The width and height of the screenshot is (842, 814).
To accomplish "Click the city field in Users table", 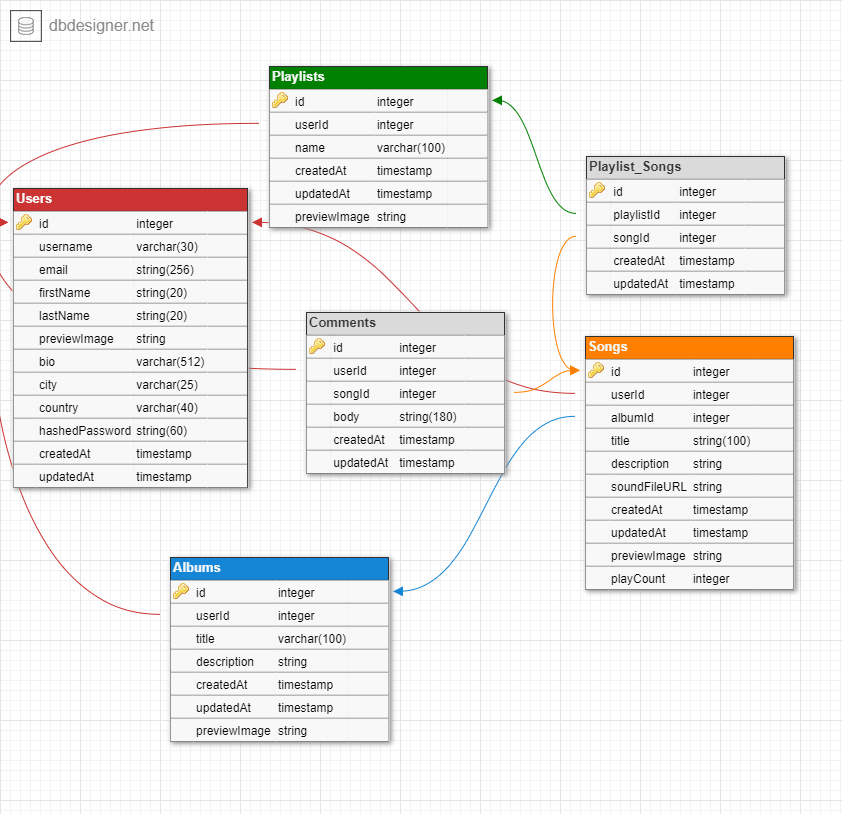I will [x=48, y=386].
